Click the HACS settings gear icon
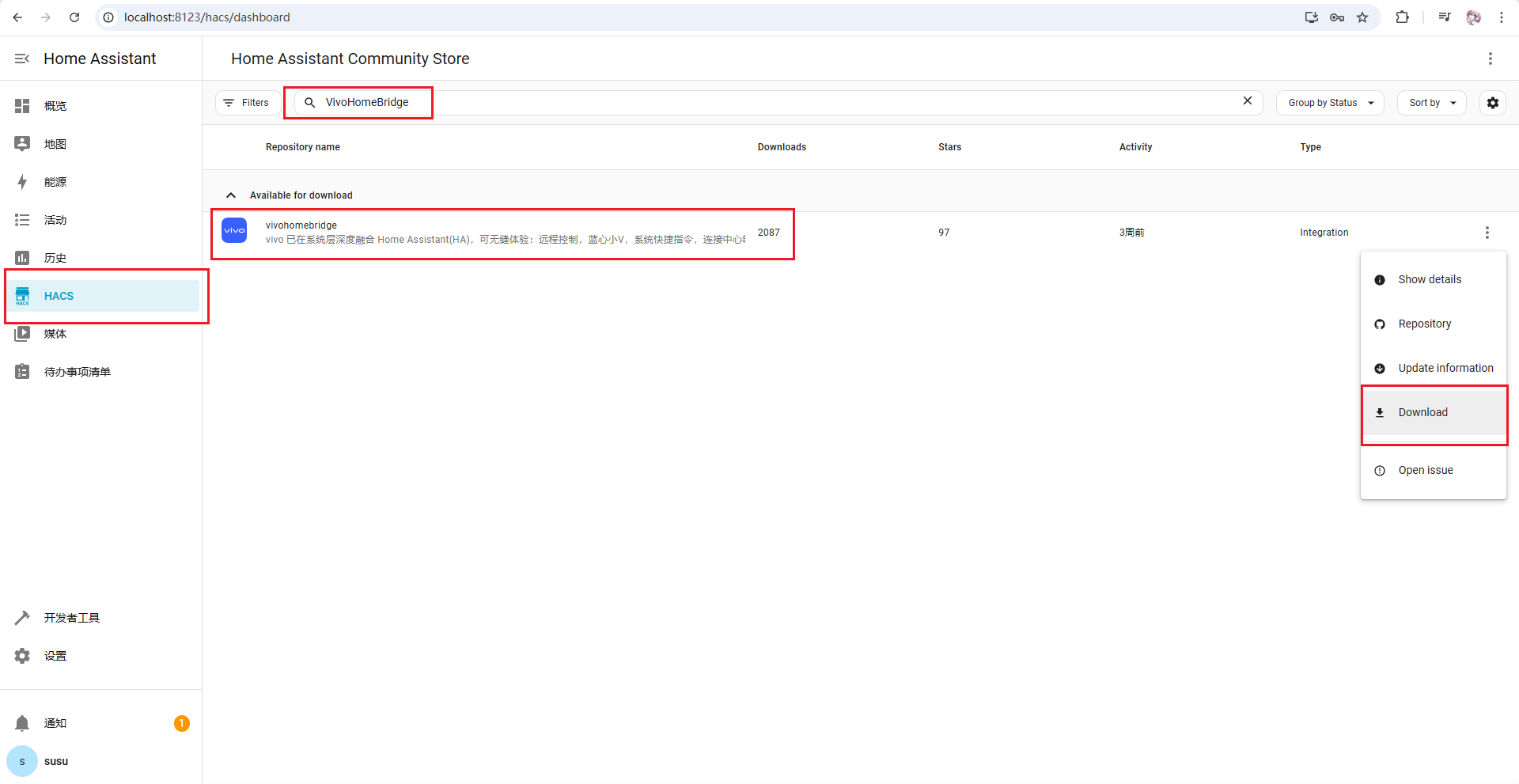The width and height of the screenshot is (1519, 784). click(x=1492, y=103)
